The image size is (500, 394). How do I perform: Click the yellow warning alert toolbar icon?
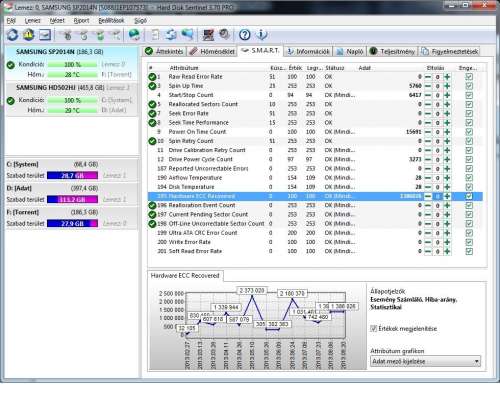coord(29,35)
